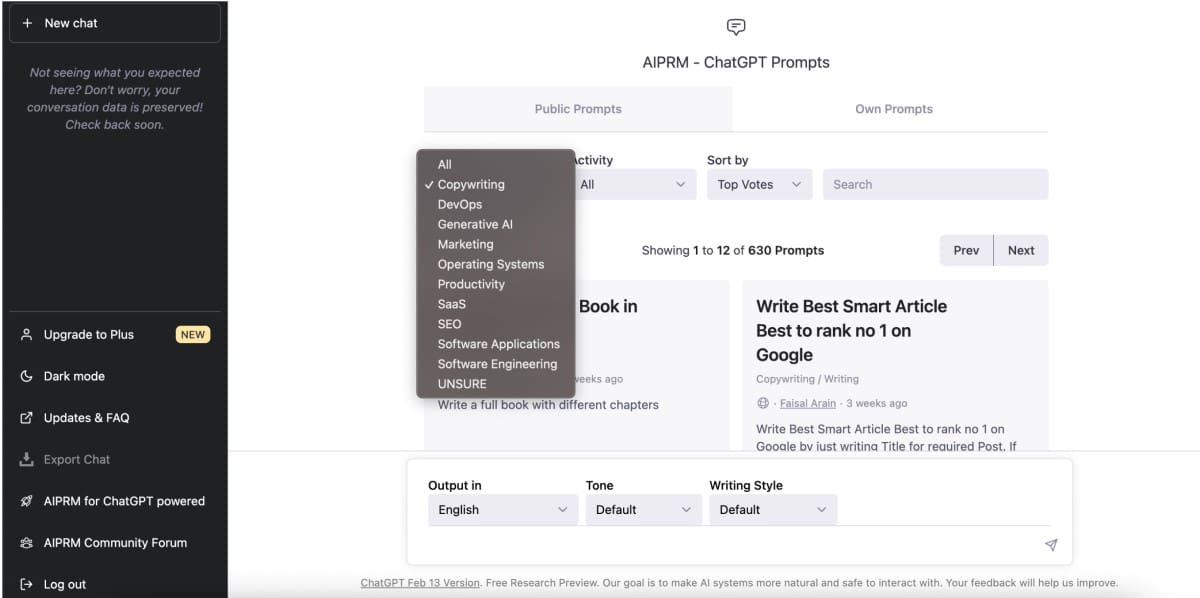Click the chat bubble icon above the AIPRM title
This screenshot has width=1200, height=598.
tap(736, 27)
